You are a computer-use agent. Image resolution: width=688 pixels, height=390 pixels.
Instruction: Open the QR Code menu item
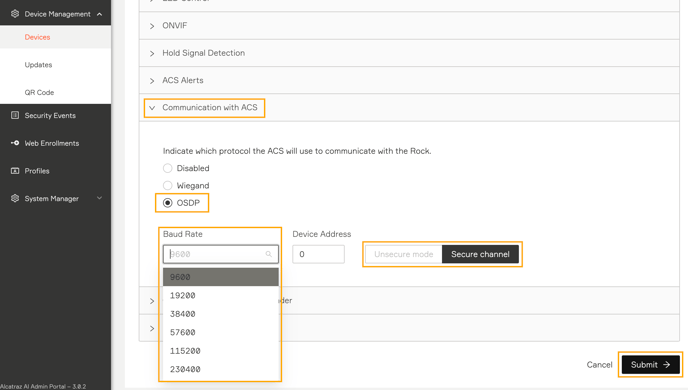point(39,93)
